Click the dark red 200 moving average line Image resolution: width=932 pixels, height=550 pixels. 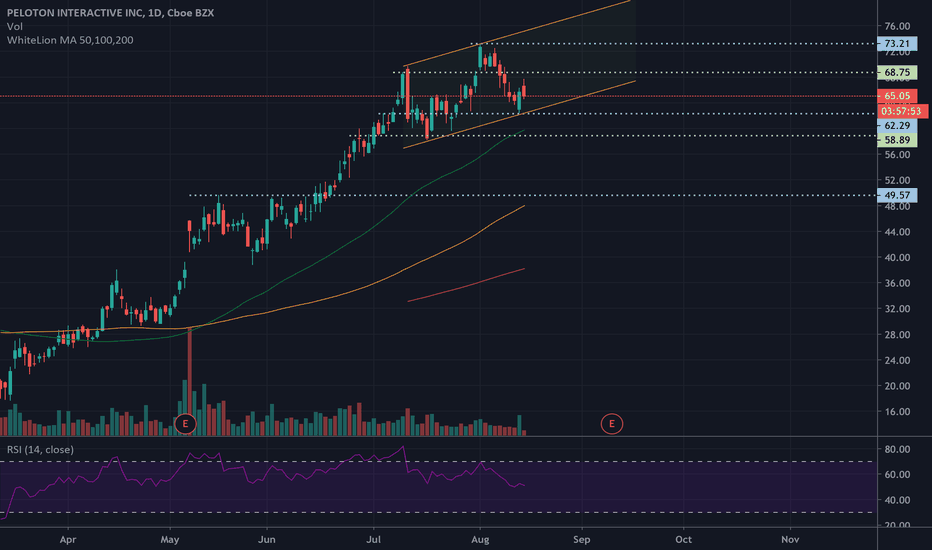[467, 287]
